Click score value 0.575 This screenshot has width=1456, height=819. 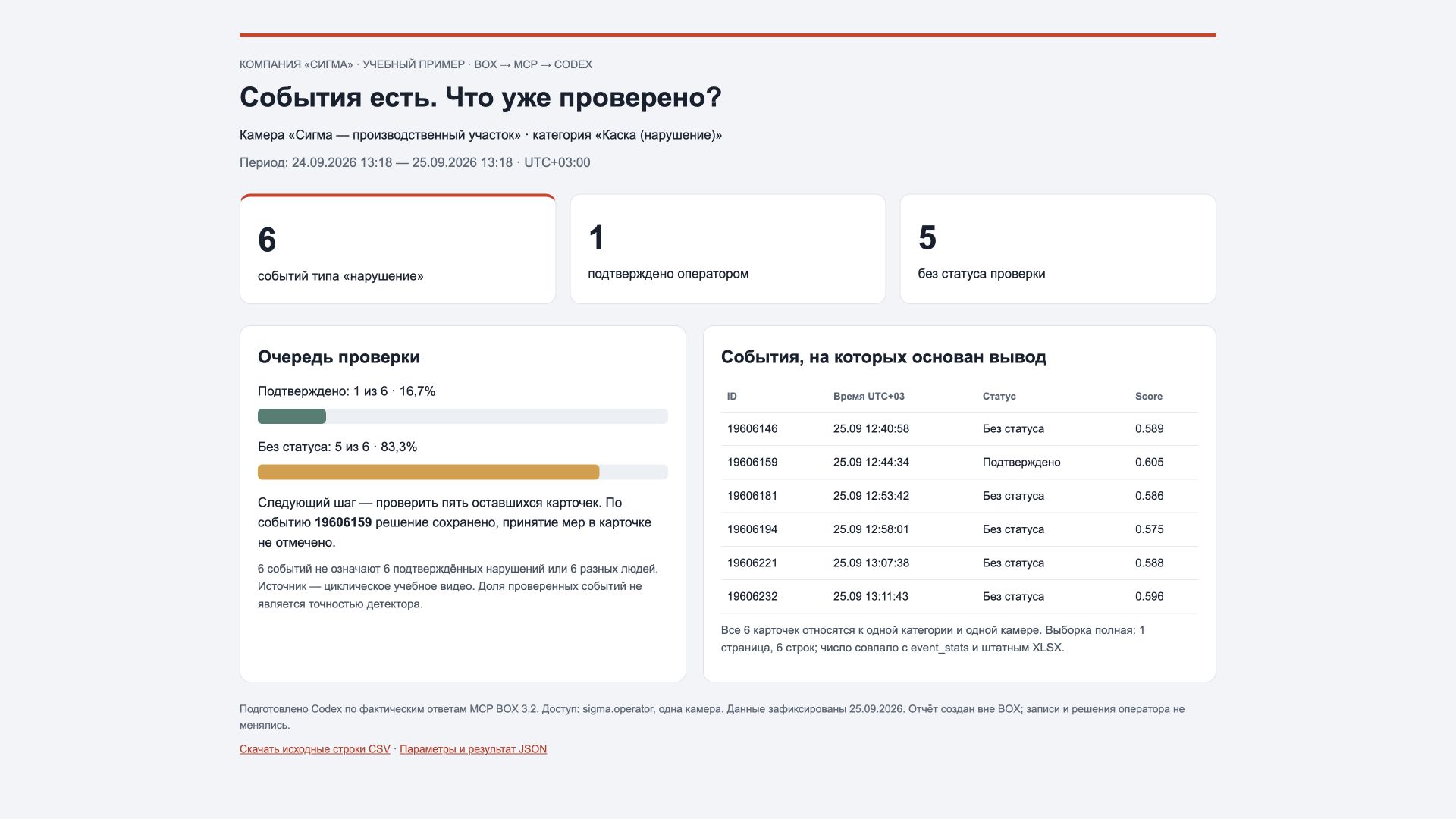(1150, 529)
